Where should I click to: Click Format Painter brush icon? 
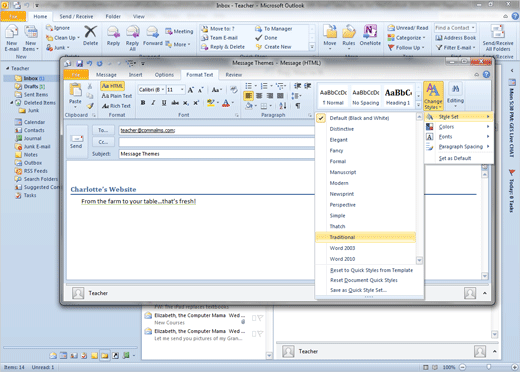90,106
